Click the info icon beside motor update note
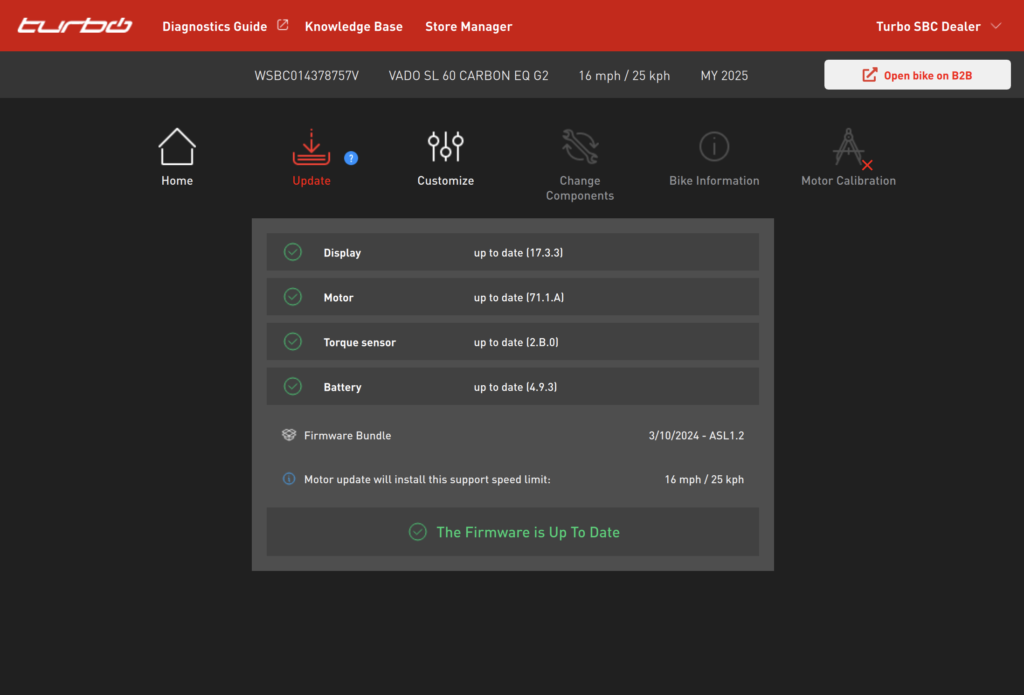Image resolution: width=1024 pixels, height=695 pixels. point(289,480)
